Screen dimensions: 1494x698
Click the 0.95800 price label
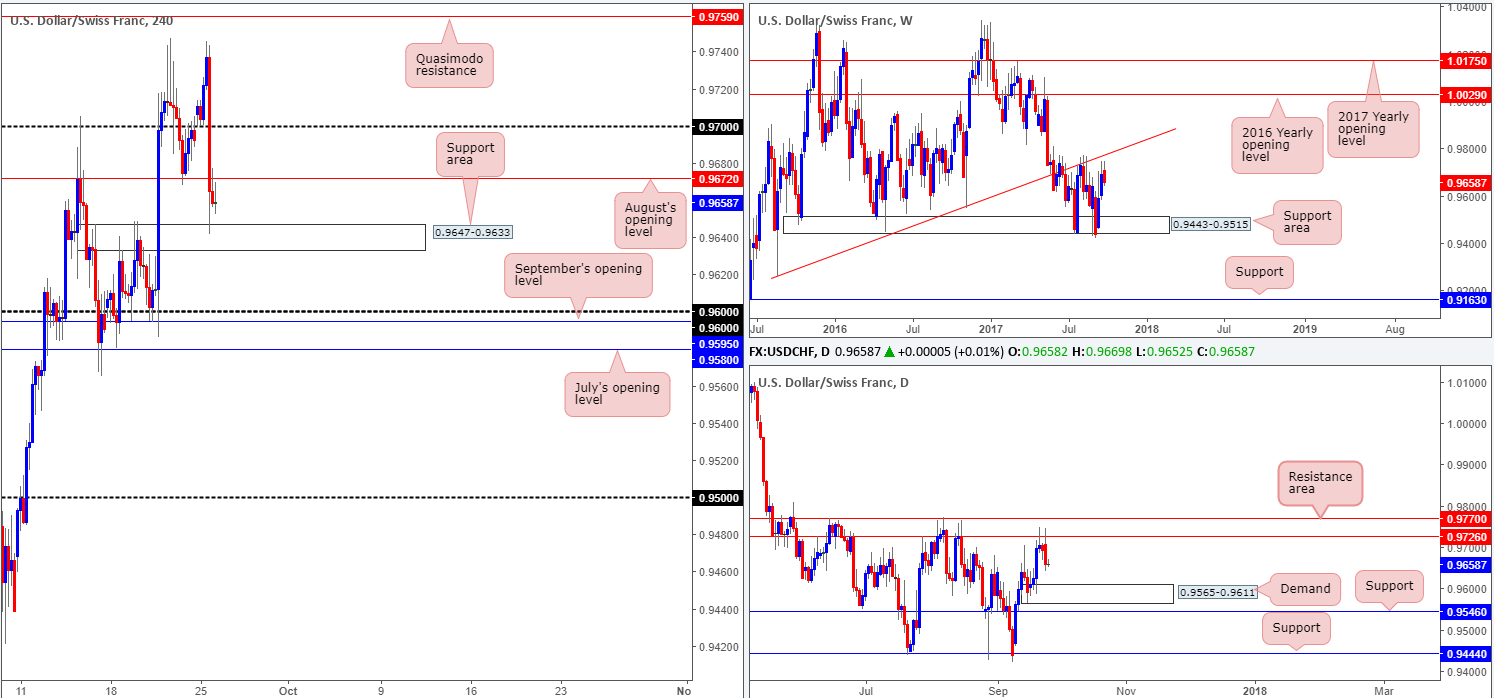click(x=716, y=358)
